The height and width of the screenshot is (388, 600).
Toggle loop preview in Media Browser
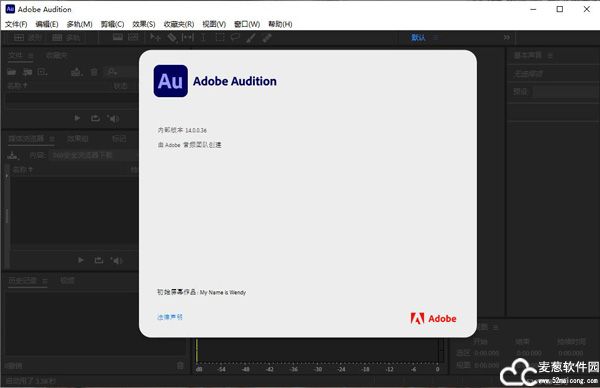click(99, 260)
